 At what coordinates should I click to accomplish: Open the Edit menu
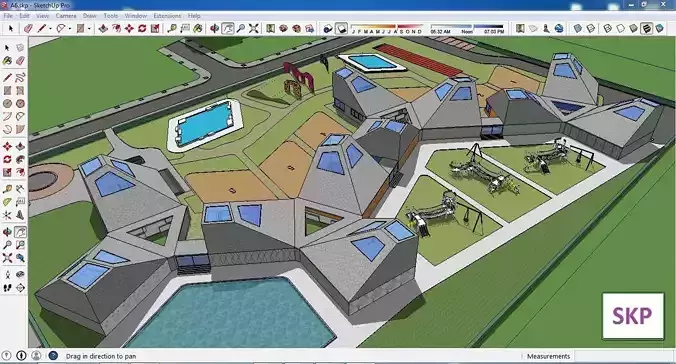[x=24, y=16]
